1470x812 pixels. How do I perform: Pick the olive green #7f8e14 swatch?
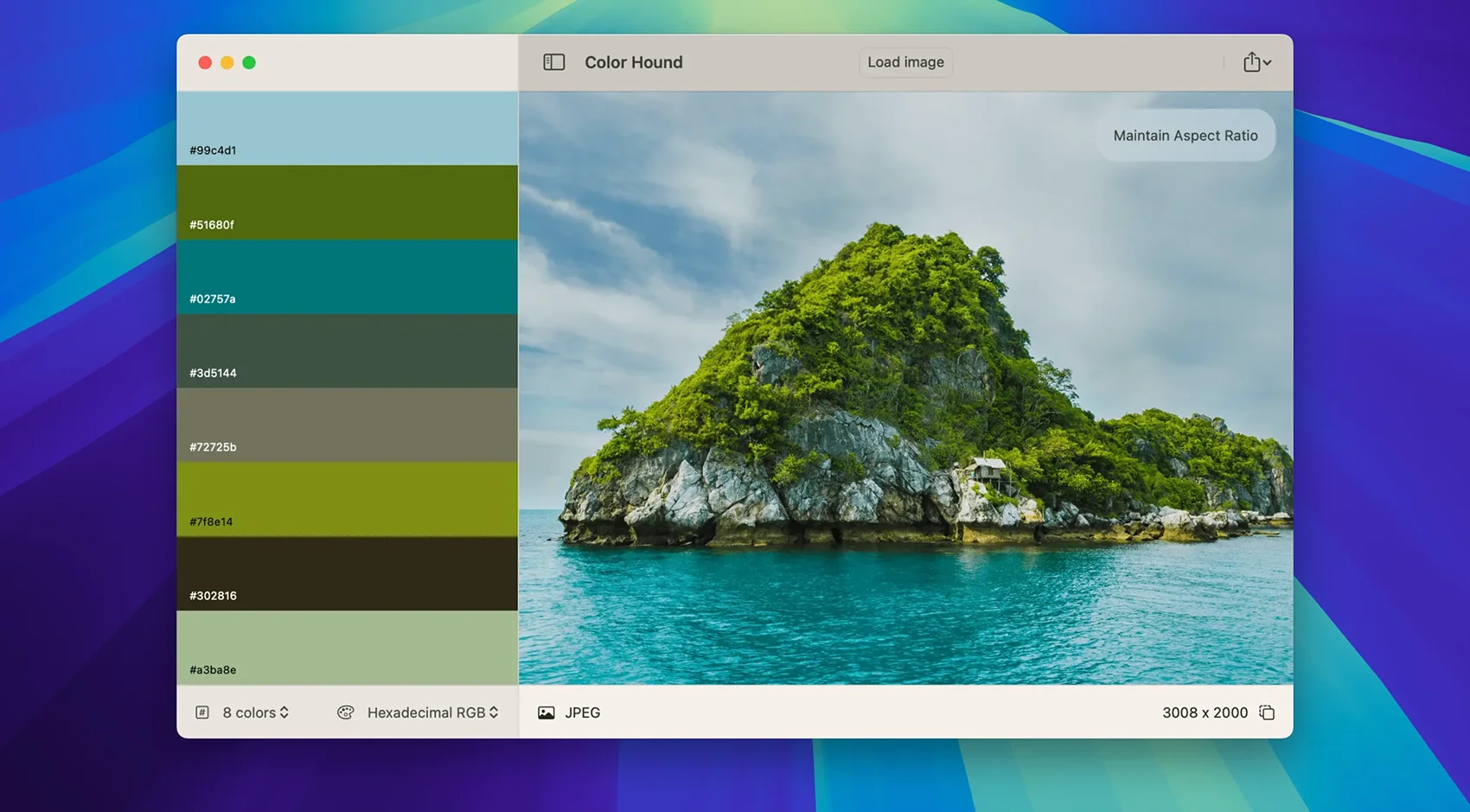[347, 499]
